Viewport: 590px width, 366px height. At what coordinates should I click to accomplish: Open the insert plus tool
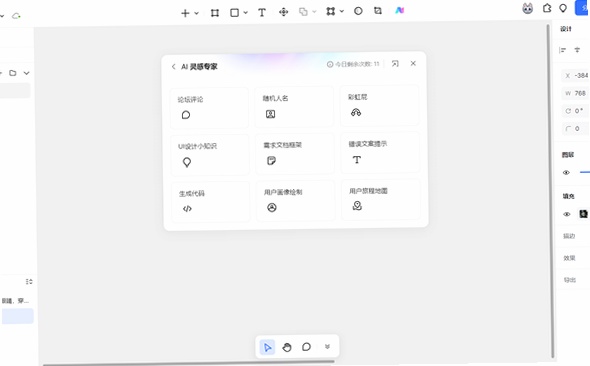click(185, 13)
